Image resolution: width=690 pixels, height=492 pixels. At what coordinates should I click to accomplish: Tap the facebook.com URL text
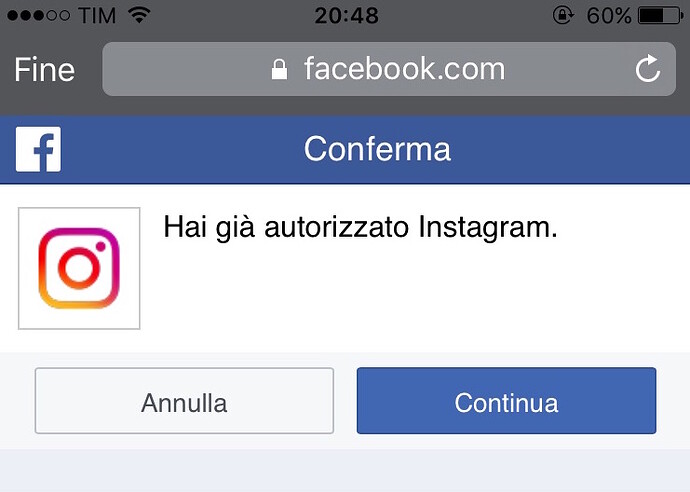coord(404,69)
